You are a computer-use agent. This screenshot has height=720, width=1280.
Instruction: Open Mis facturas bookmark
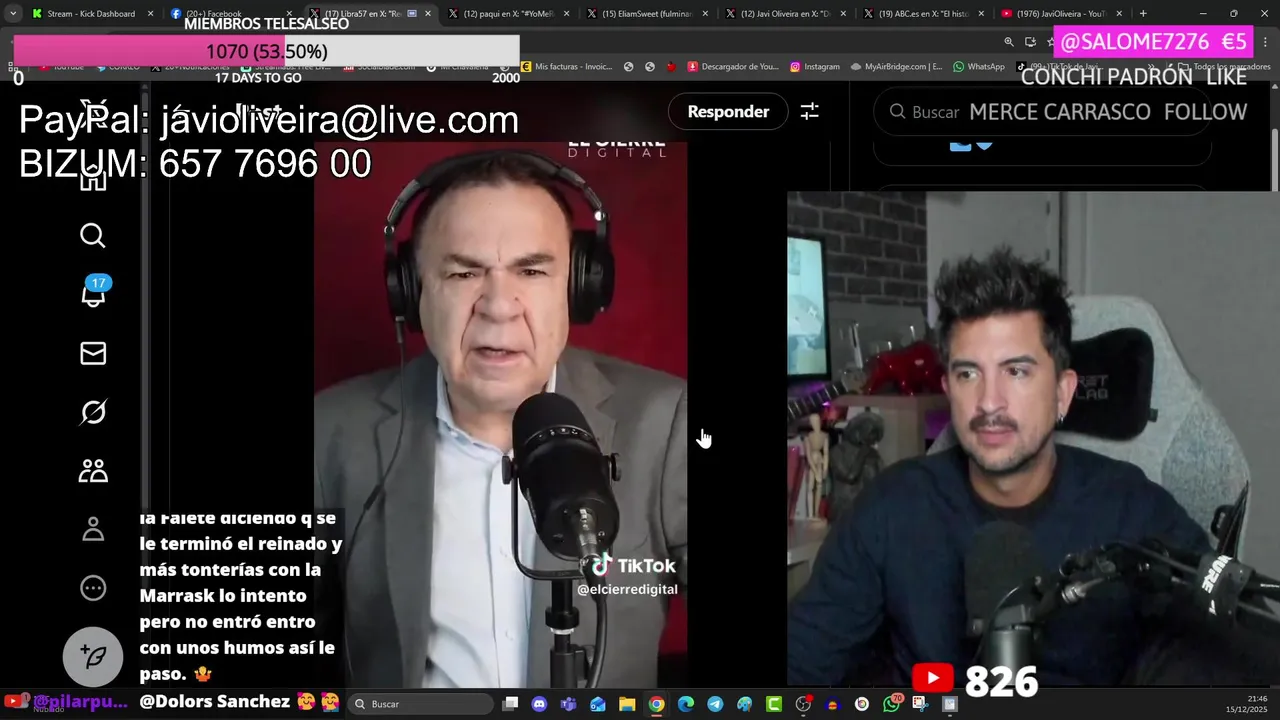(566, 67)
